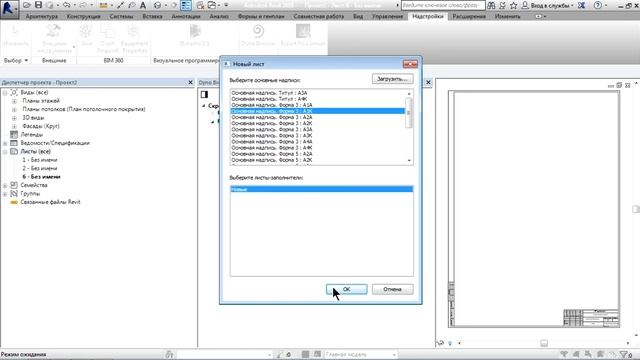Click the star Favorites icon
640x360 pixels.
pyautogui.click(x=514, y=5)
